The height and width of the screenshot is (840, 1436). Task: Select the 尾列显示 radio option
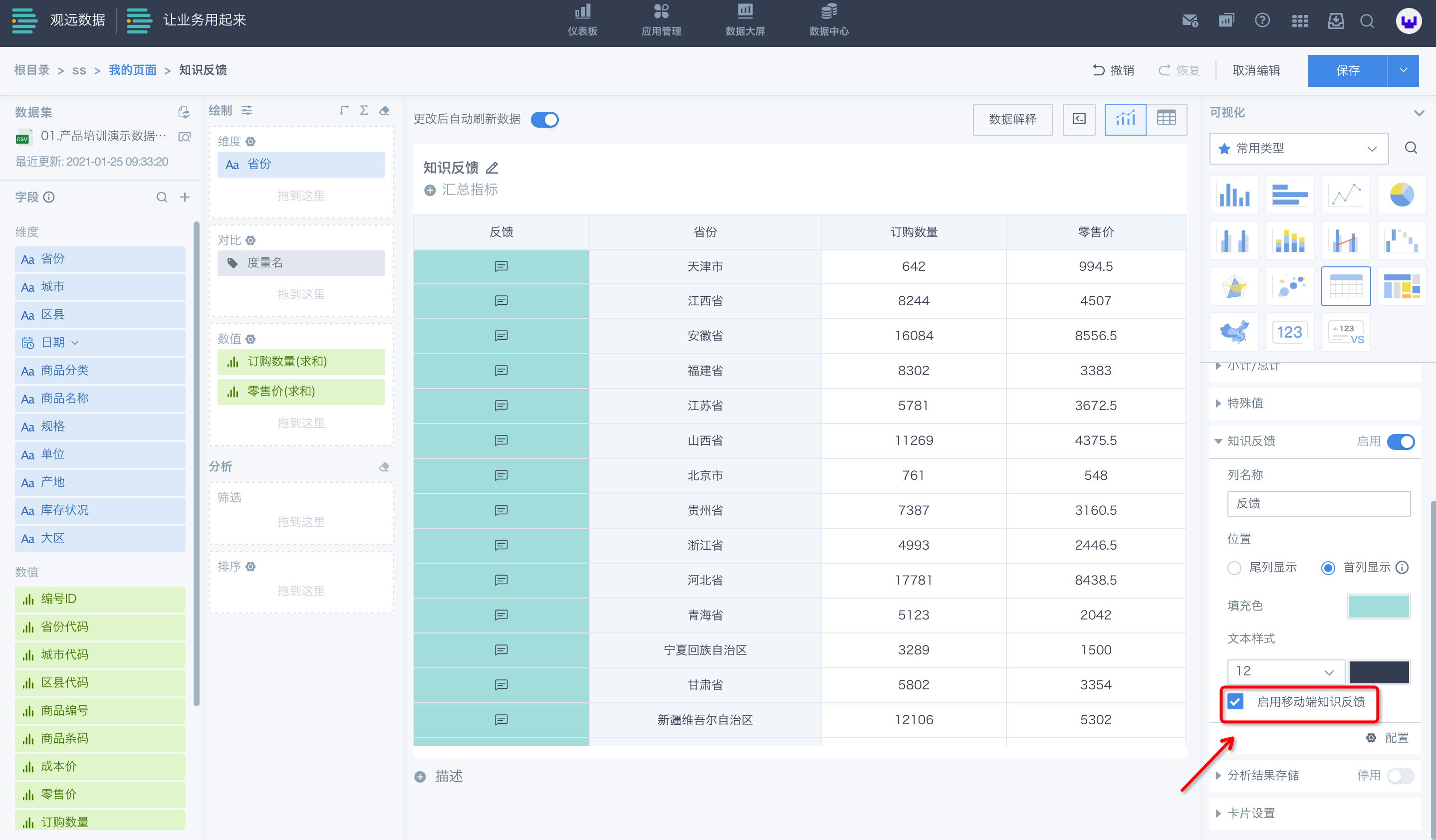[1234, 568]
